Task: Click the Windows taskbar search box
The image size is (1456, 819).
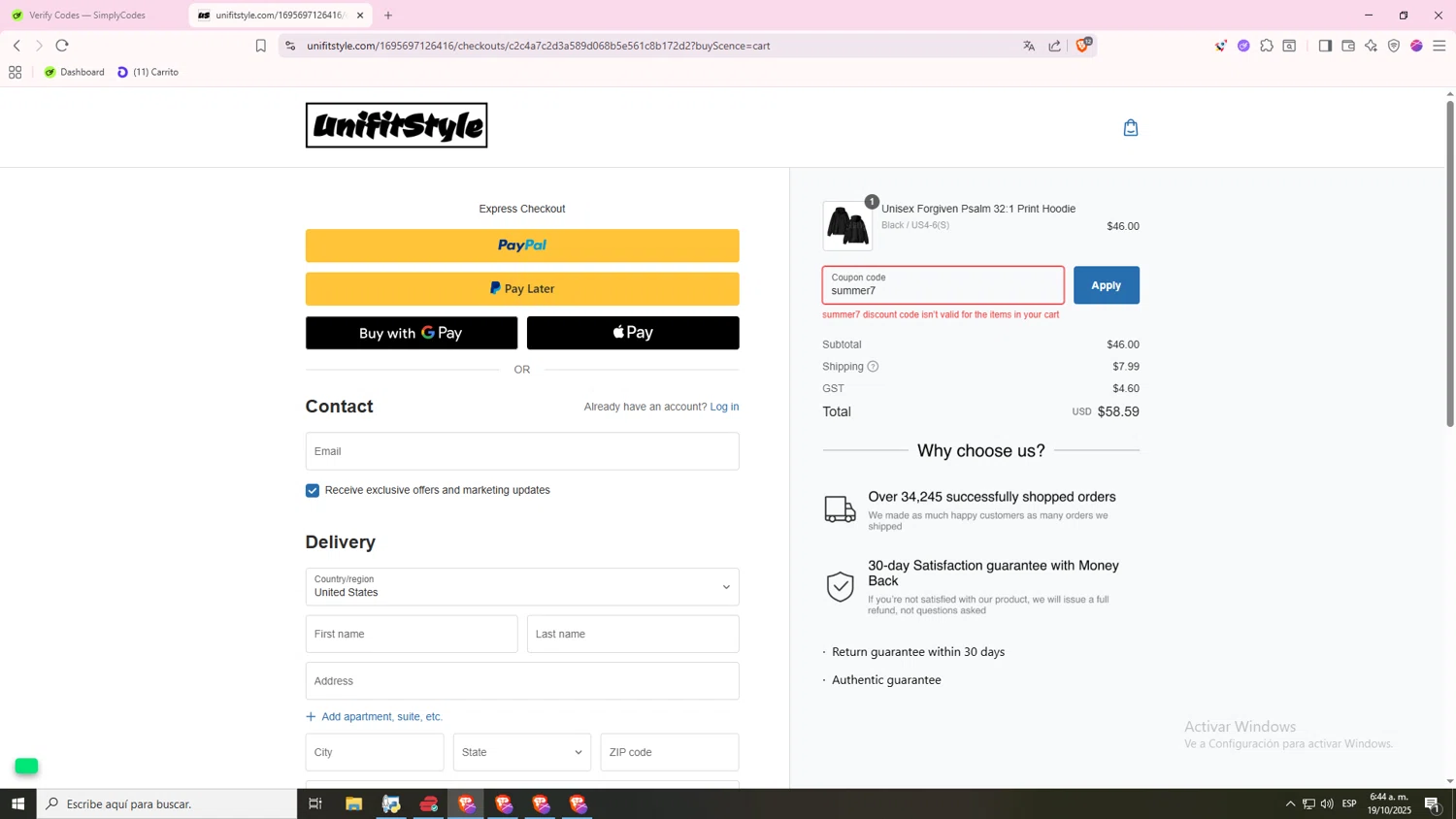Action: click(167, 803)
